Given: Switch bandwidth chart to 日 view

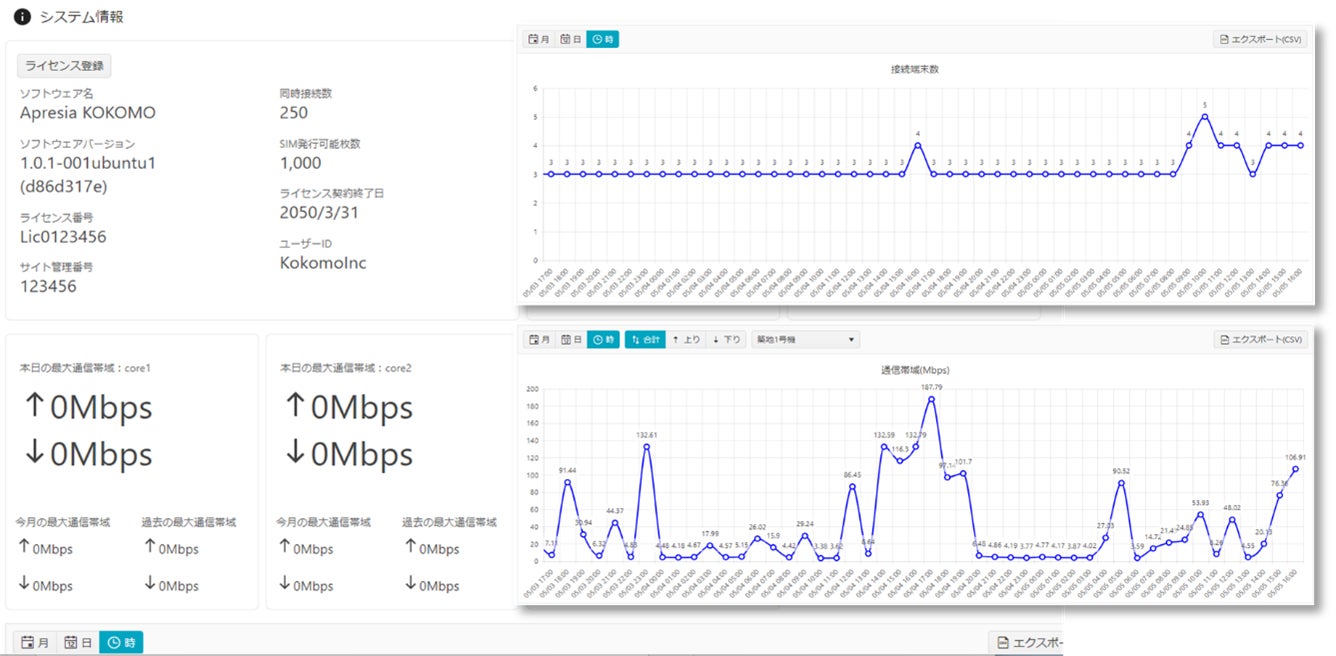Looking at the screenshot, I should (571, 340).
